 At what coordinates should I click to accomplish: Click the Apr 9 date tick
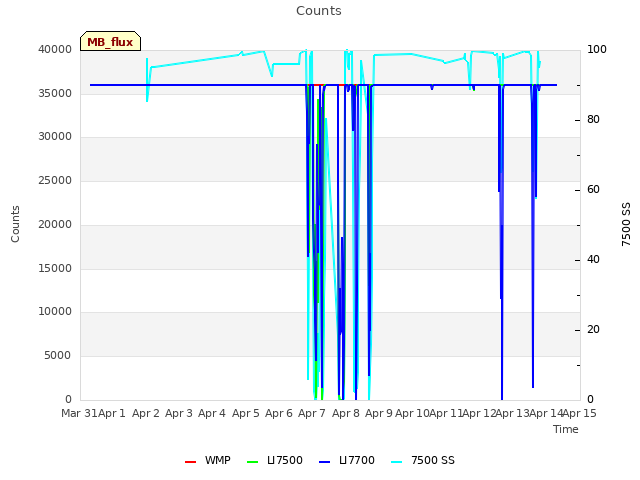click(379, 413)
